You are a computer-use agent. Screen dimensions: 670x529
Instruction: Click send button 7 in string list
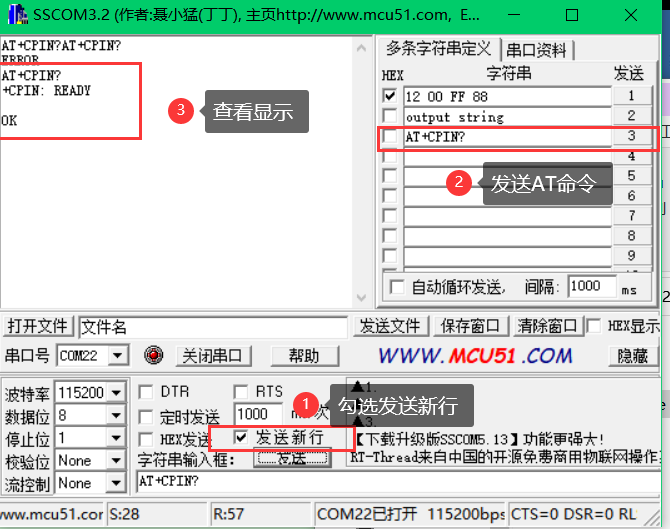click(x=632, y=216)
